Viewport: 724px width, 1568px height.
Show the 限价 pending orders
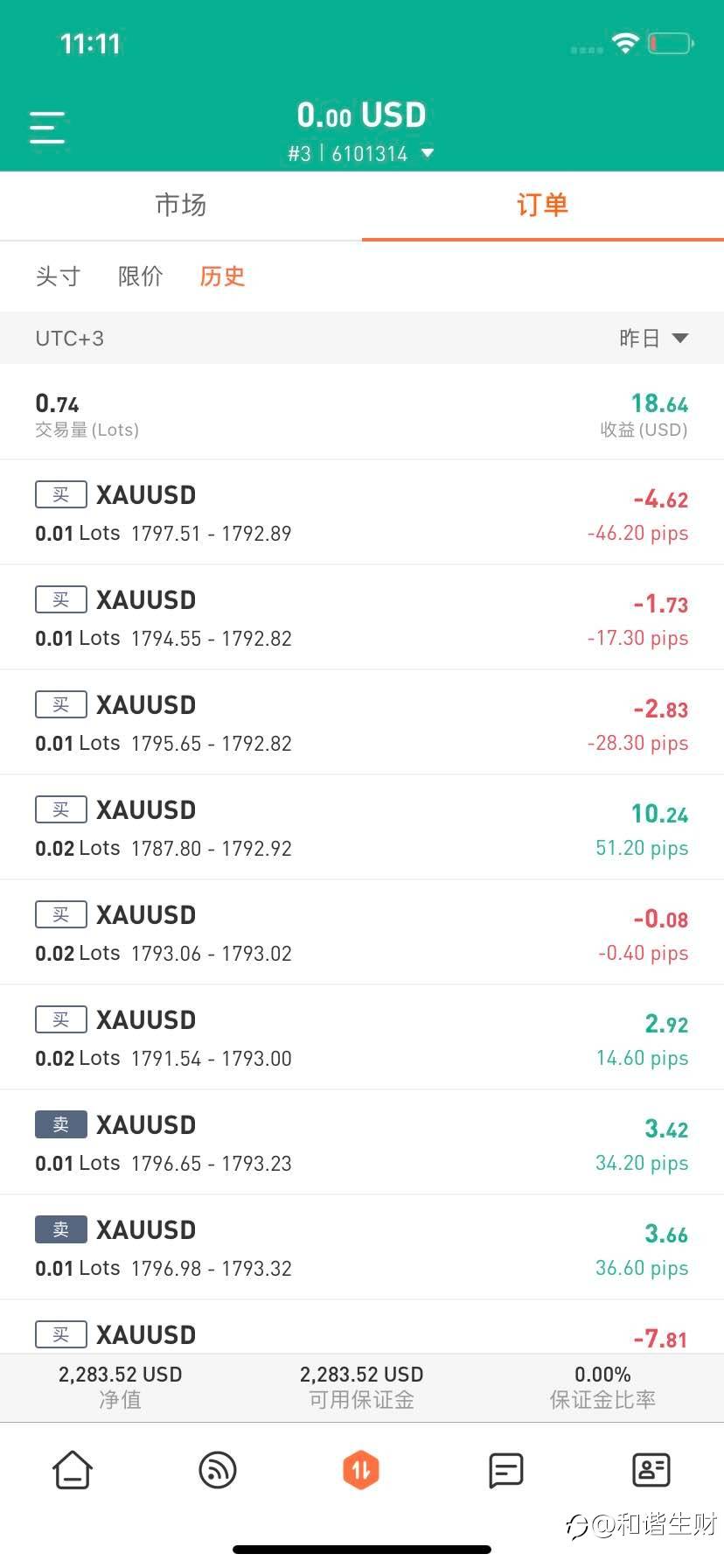click(x=141, y=276)
